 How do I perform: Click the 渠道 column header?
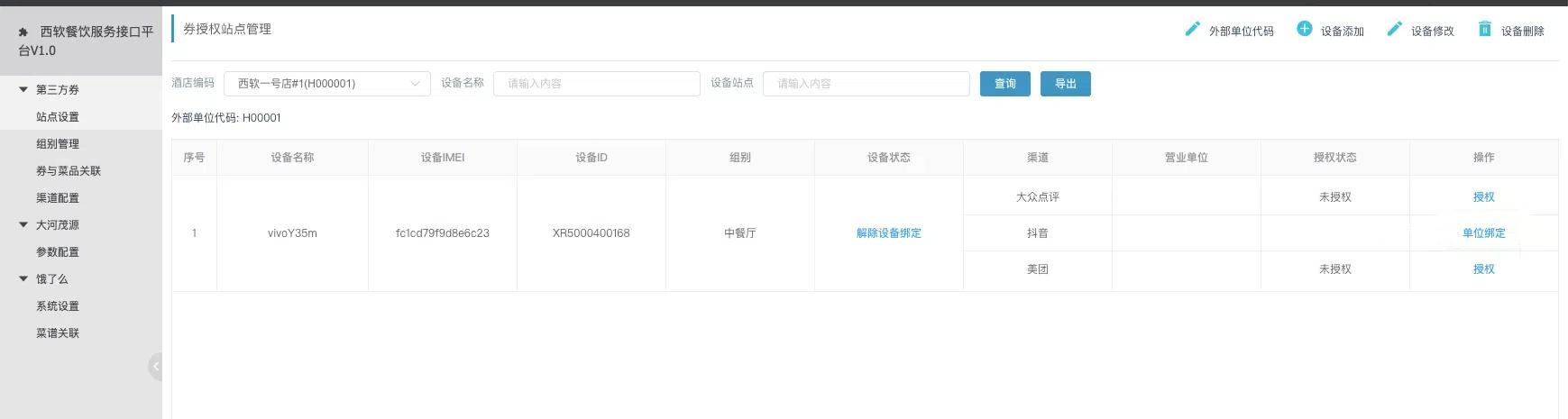pos(1038,158)
